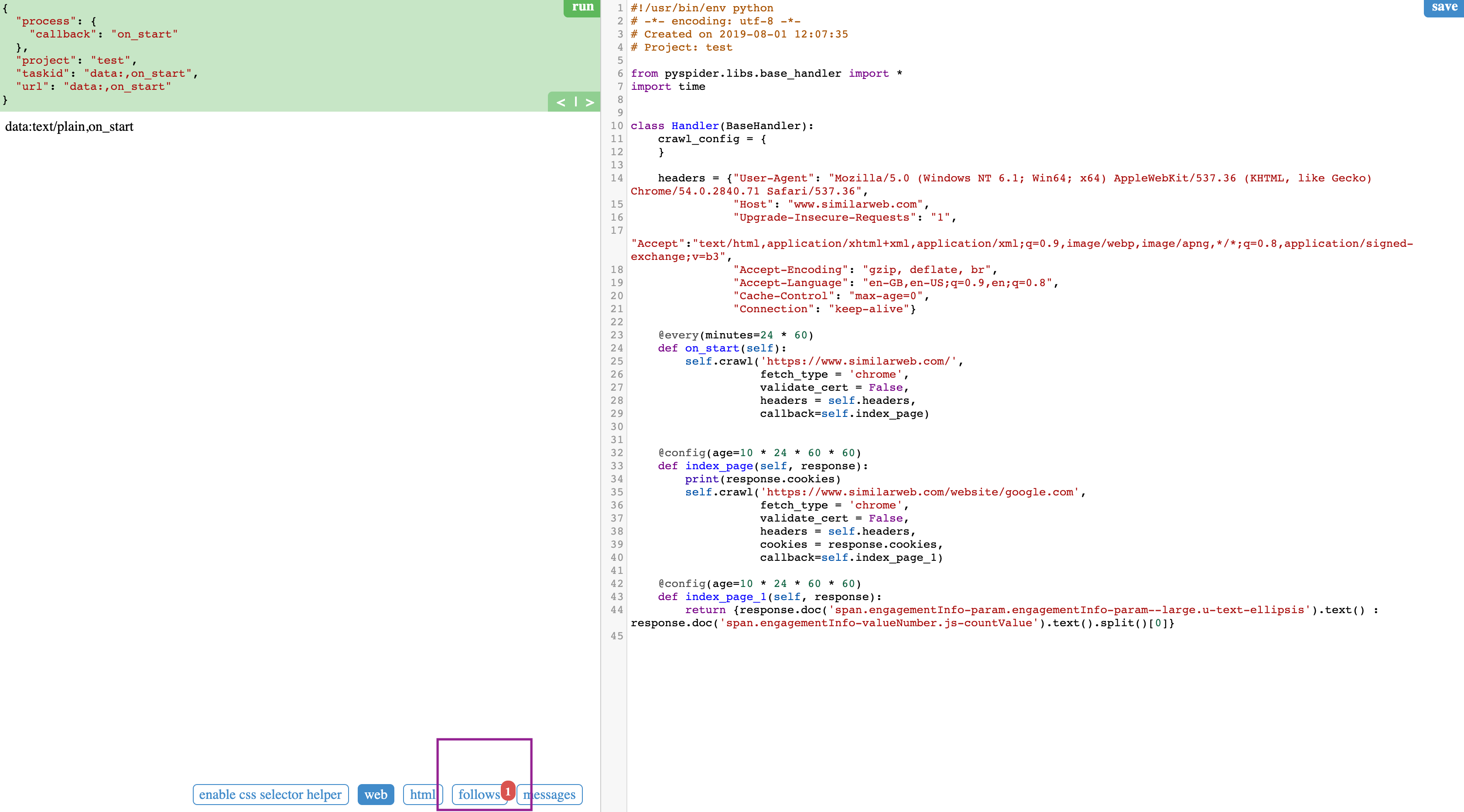1464x812 pixels.
Task: Click the similarweb.com/website/google.com URL string
Action: (920, 492)
